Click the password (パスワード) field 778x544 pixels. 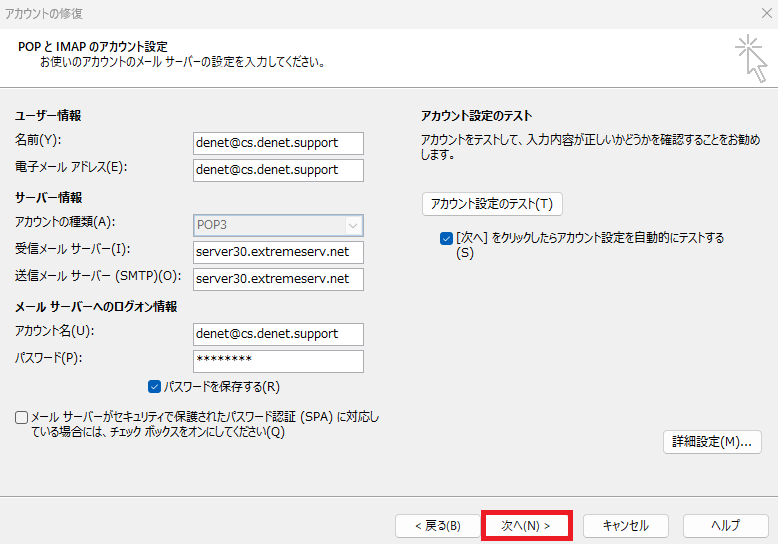(278, 361)
